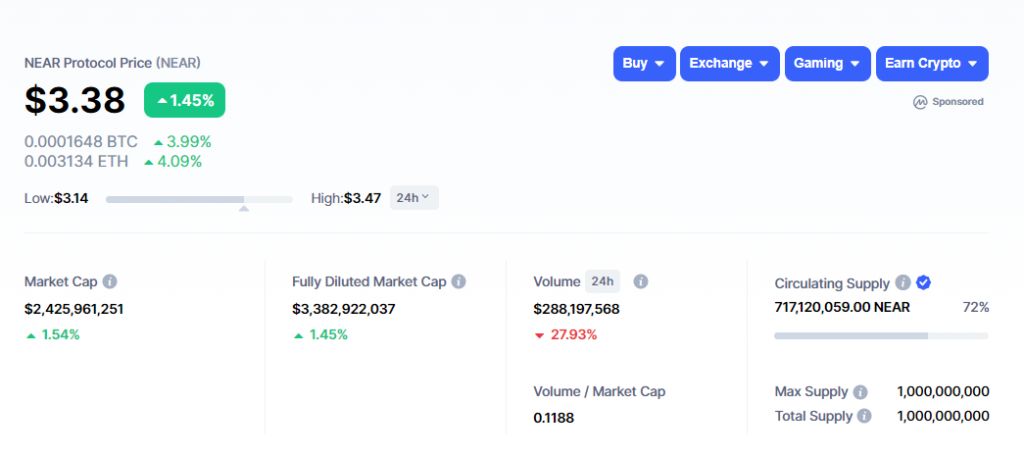Click the Volume / Market Cap label
This screenshot has width=1024, height=456.
(600, 392)
